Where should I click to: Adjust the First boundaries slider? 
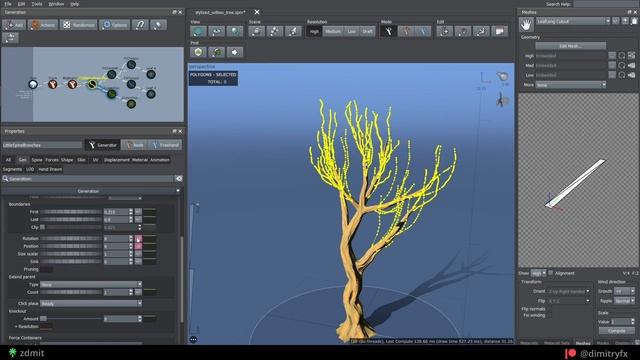pos(71,212)
